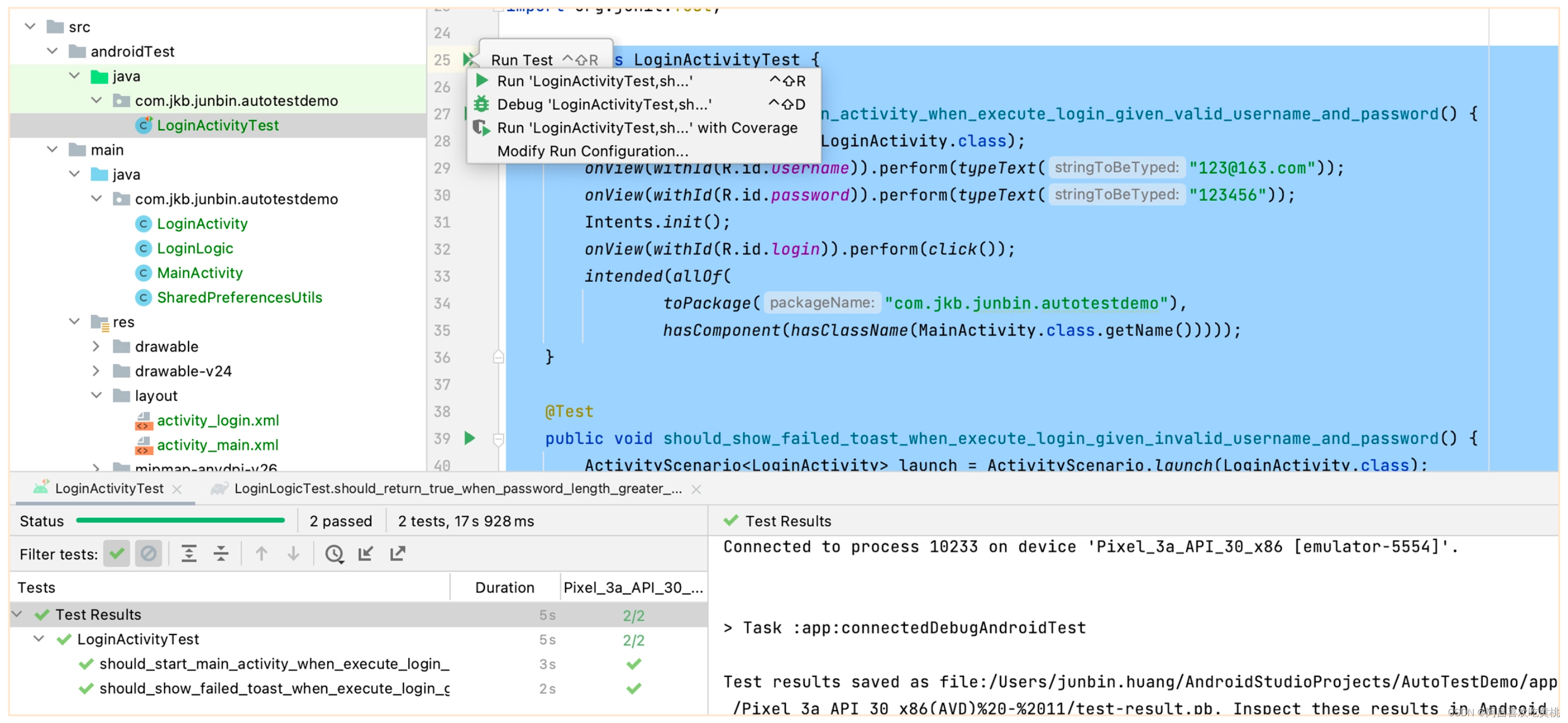Collapse the src folder
The width and height of the screenshot is (1568, 723).
click(x=30, y=26)
